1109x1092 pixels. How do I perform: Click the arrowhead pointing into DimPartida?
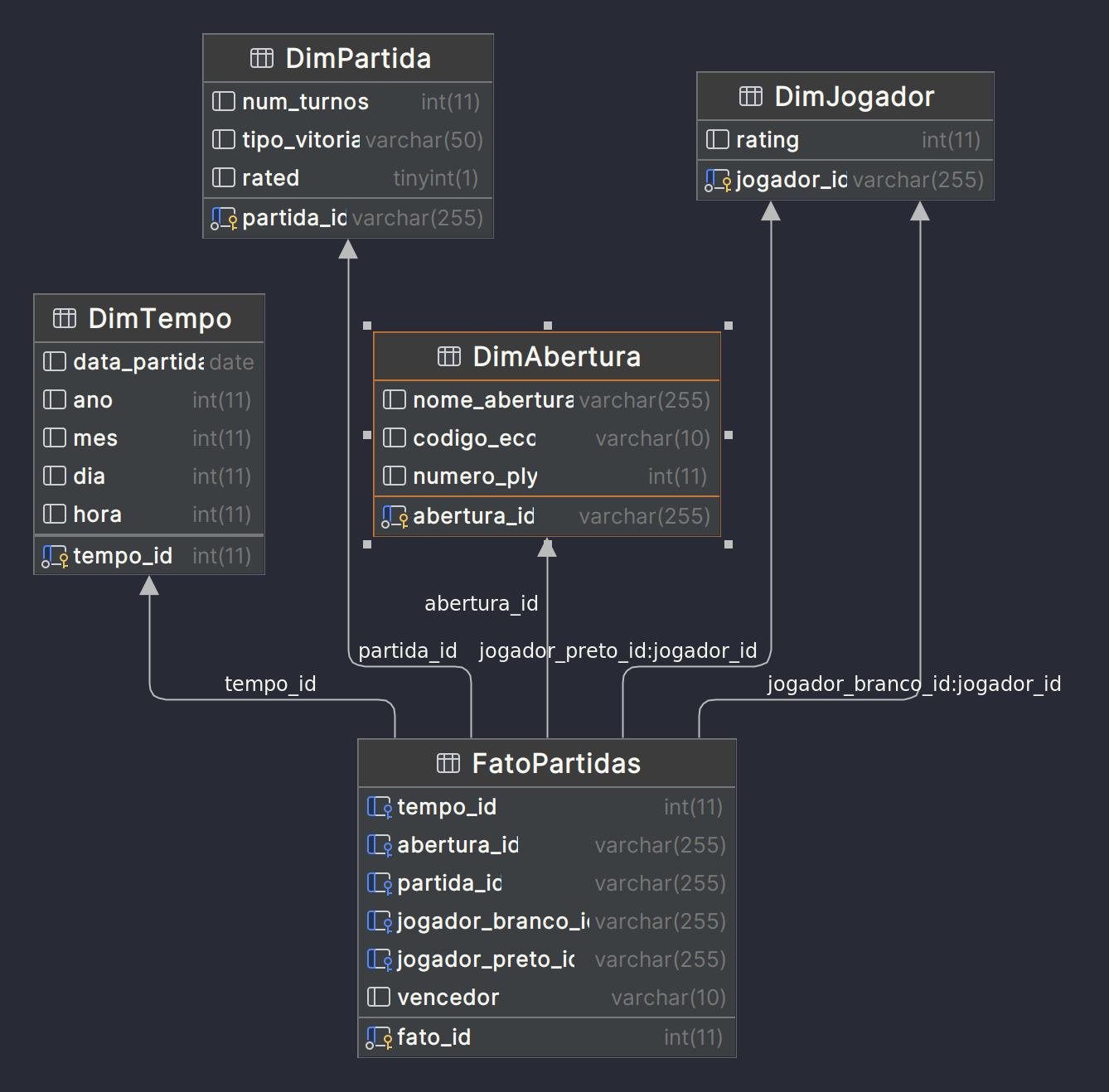(x=348, y=249)
